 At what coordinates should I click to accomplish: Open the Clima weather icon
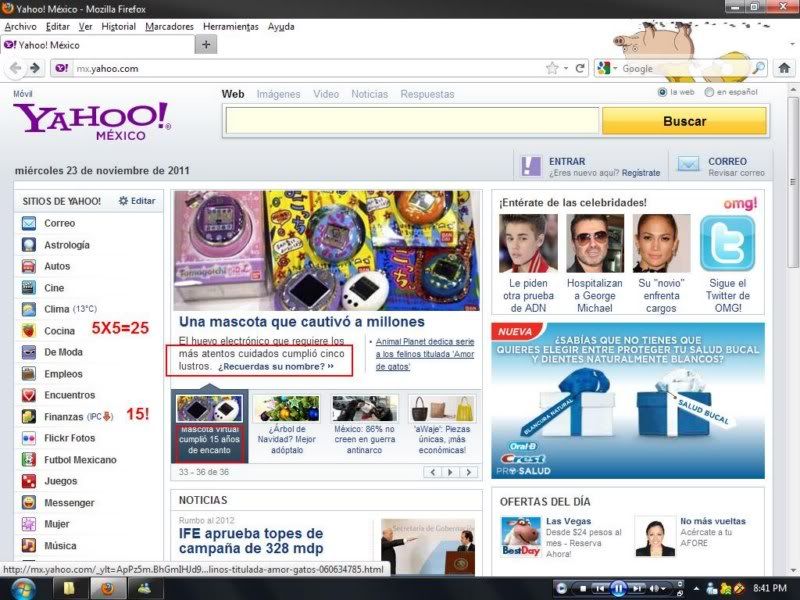[29, 309]
